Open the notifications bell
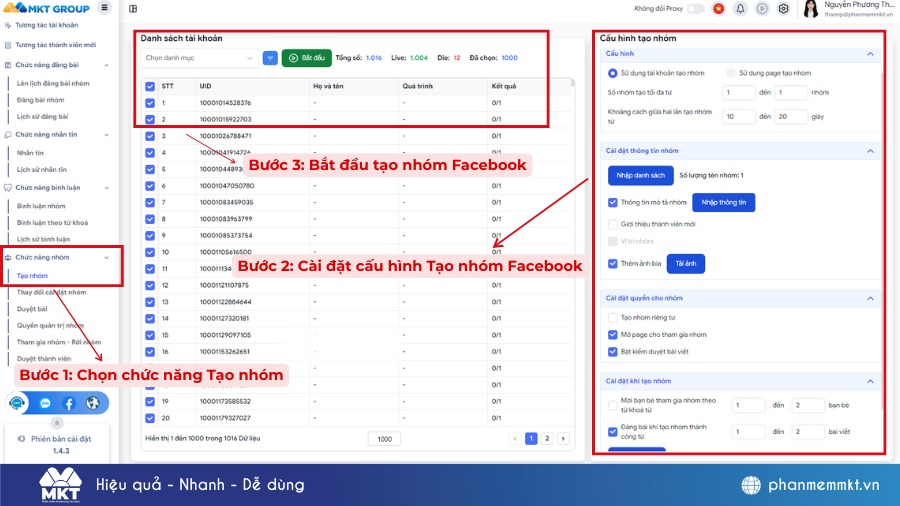The width and height of the screenshot is (900, 506). coord(740,9)
